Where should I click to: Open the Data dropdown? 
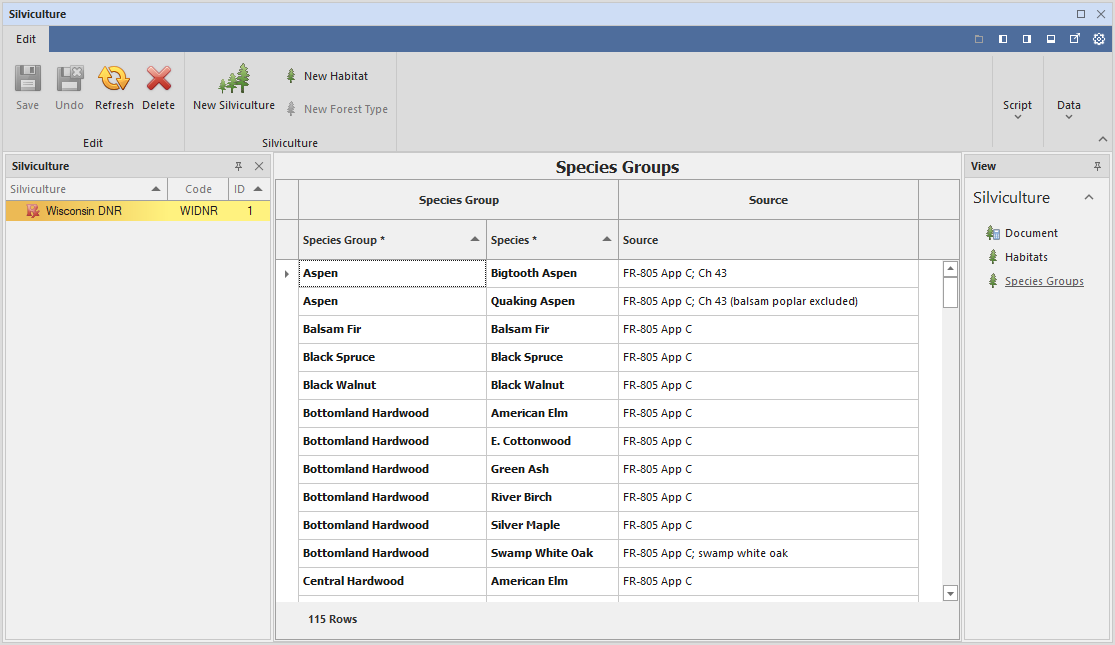[x=1068, y=109]
